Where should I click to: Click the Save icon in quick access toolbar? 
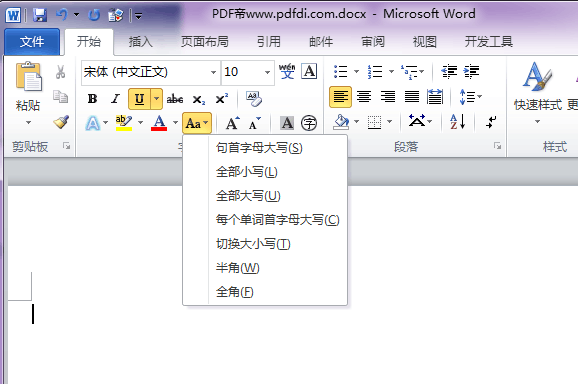(x=40, y=15)
